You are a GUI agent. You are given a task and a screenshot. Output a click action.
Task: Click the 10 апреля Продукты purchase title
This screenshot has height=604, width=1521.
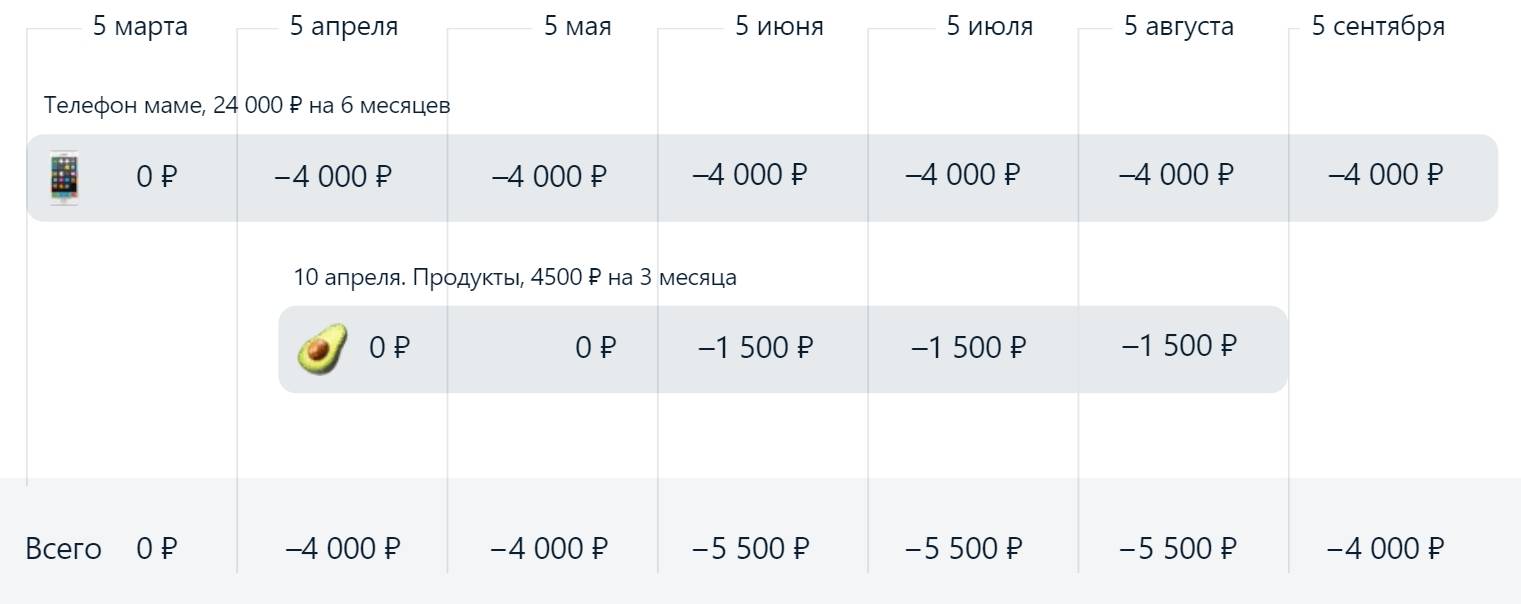coord(515,277)
